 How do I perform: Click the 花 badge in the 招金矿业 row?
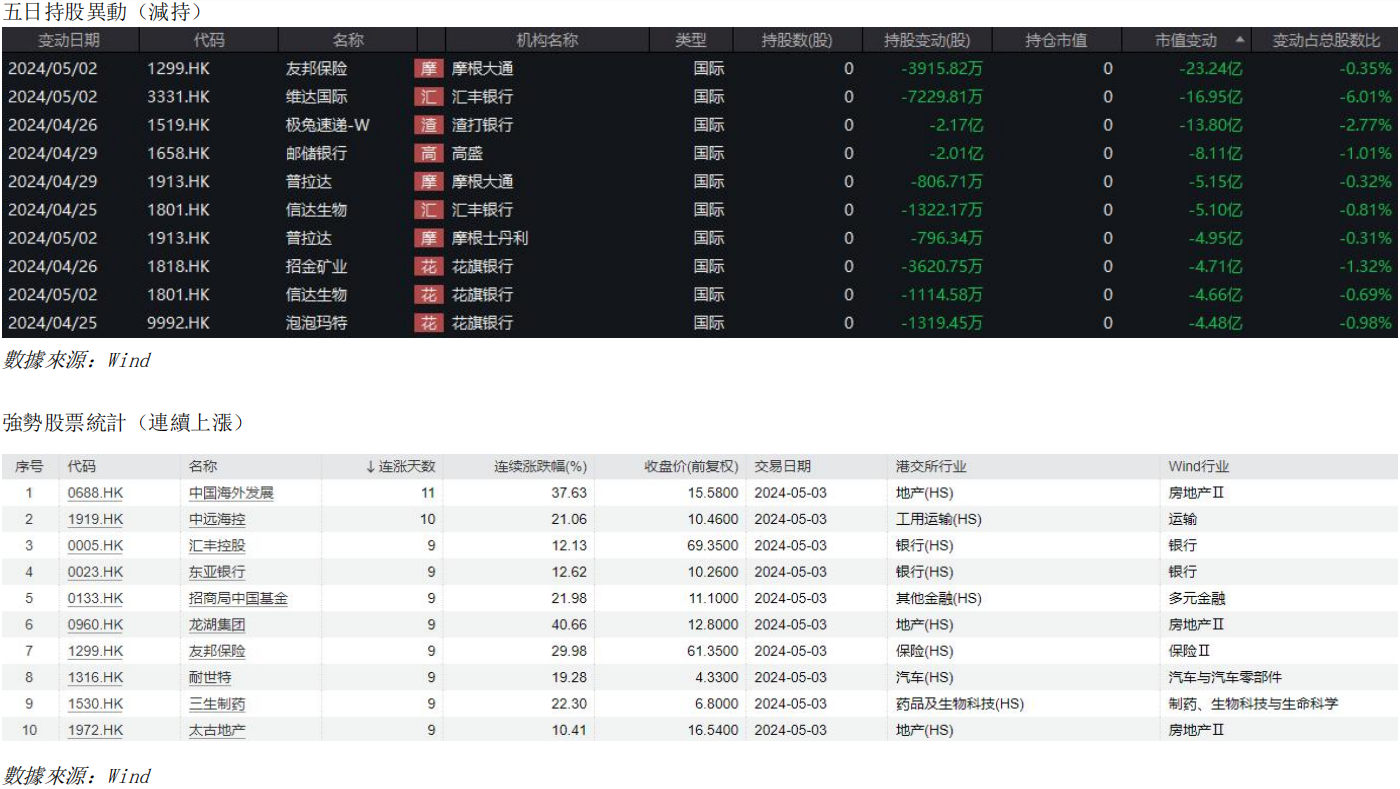(428, 267)
